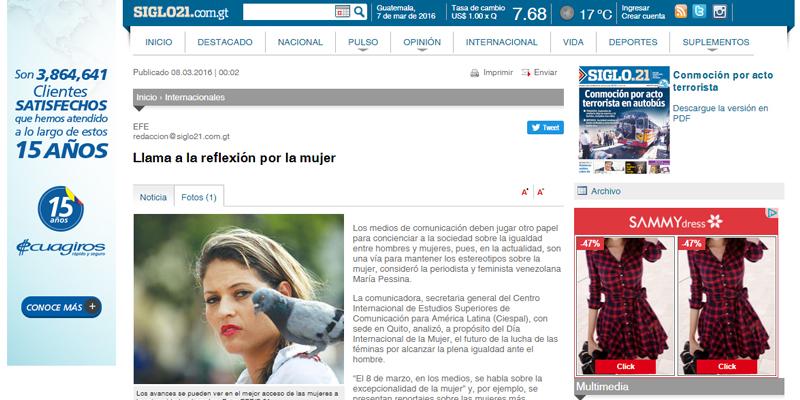Decrease article font size
The width and height of the screenshot is (800, 400).
[541, 191]
